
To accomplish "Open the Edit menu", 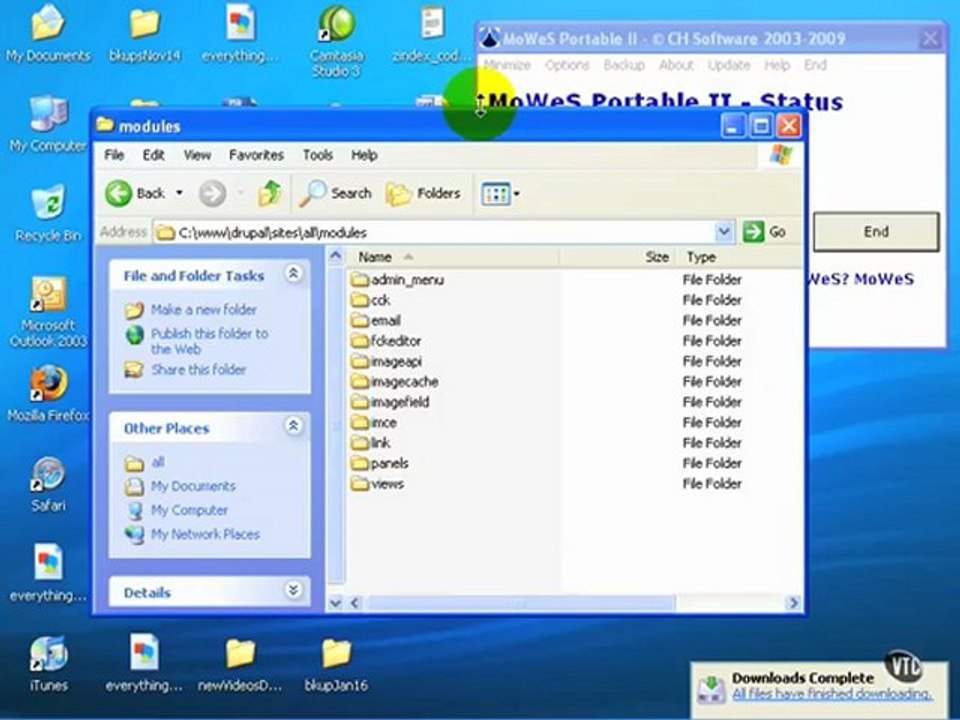I will tap(153, 156).
